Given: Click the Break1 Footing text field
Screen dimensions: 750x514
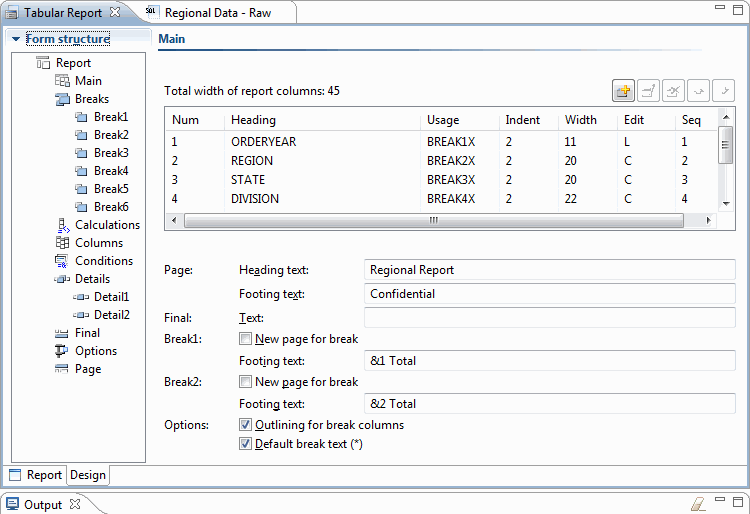Looking at the screenshot, I should tap(550, 361).
